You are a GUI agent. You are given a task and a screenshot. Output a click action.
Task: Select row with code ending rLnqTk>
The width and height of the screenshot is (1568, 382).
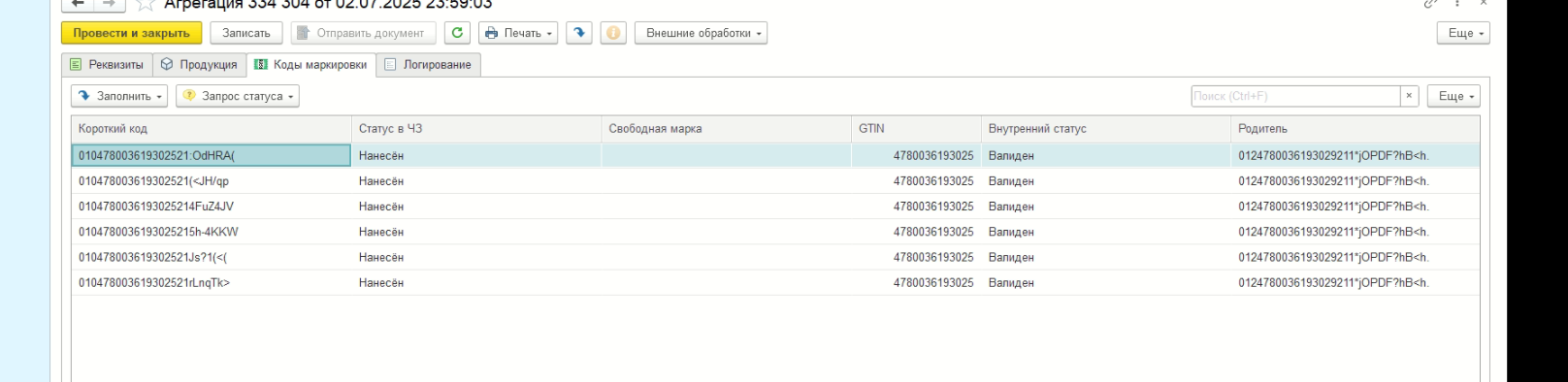(x=775, y=282)
